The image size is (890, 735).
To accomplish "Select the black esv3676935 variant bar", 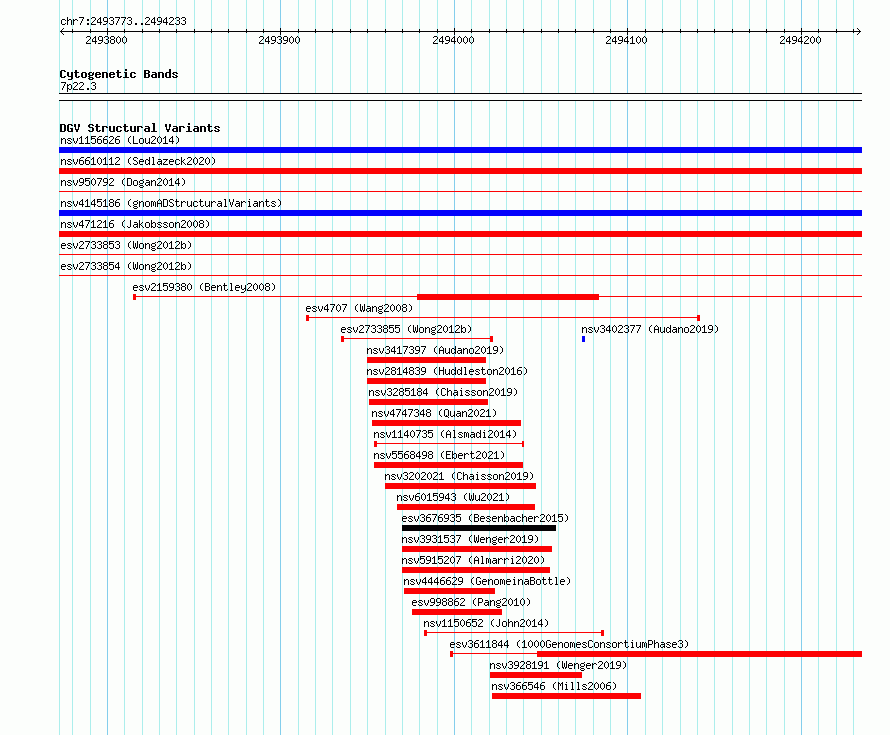I will (479, 528).
